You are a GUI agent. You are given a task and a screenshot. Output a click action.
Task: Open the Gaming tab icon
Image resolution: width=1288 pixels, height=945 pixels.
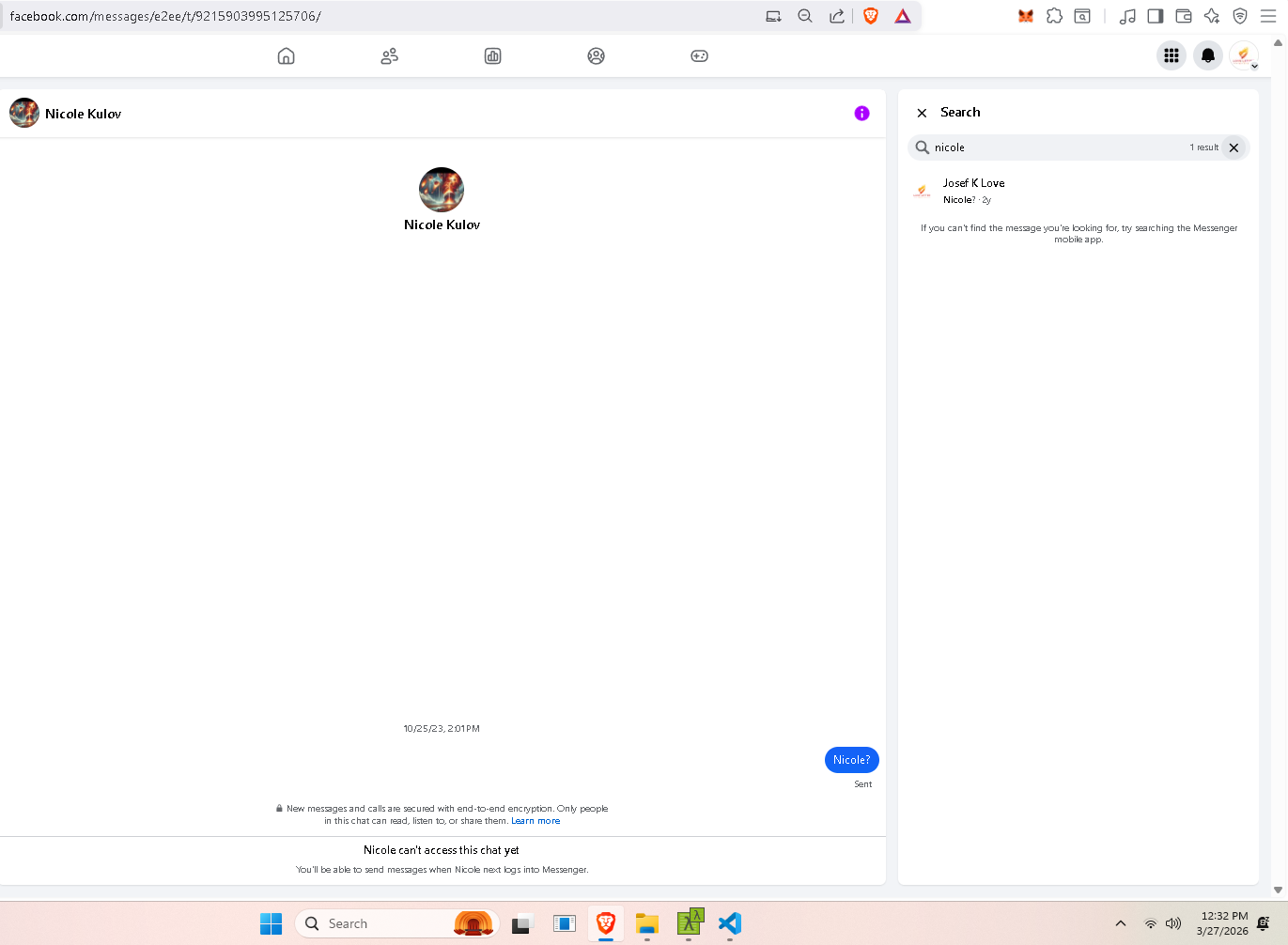click(700, 56)
